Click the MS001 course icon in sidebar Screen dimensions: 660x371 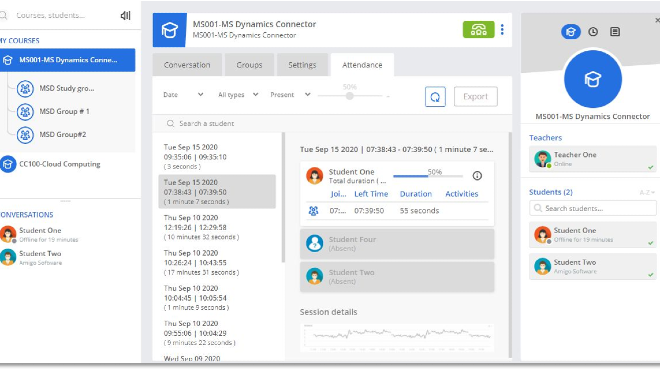(x=8, y=60)
